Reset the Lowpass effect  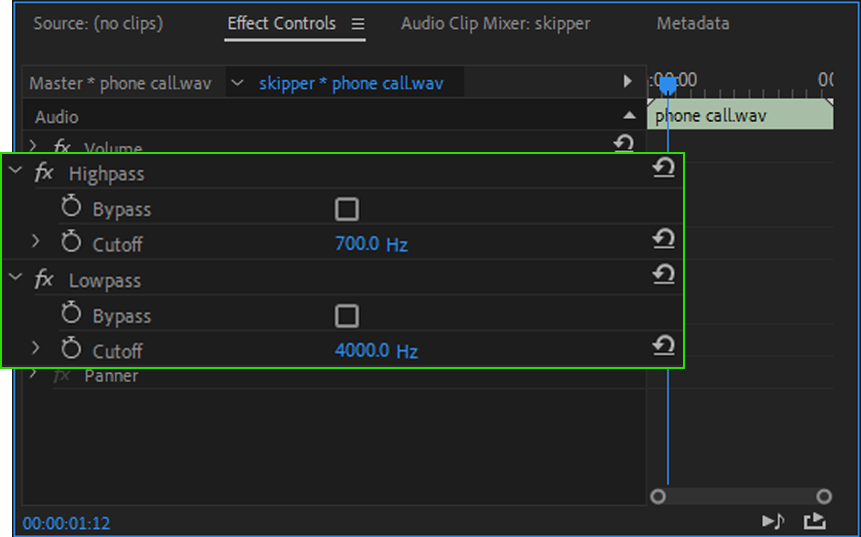tap(664, 274)
